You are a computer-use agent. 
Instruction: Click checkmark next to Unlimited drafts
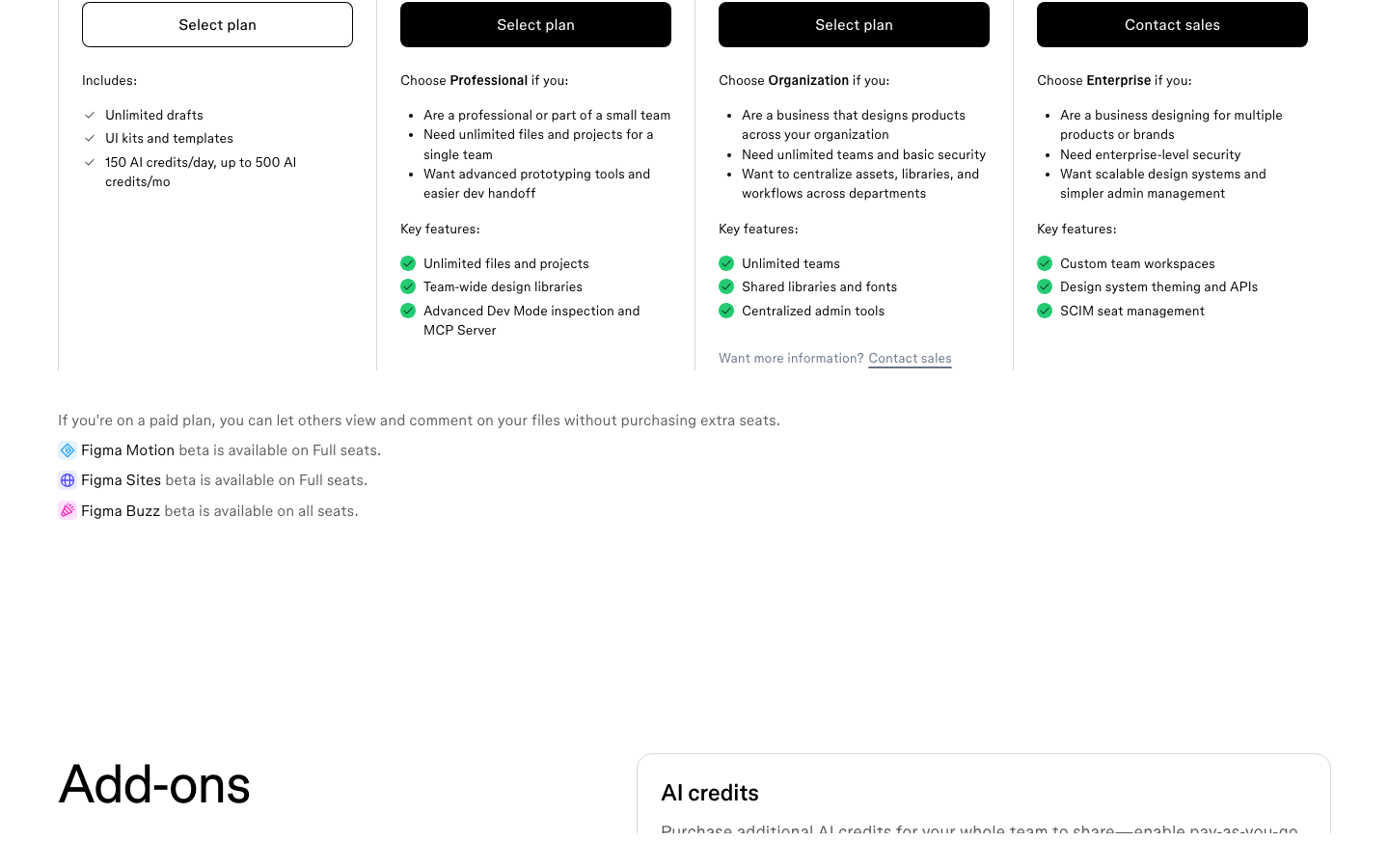(x=90, y=115)
